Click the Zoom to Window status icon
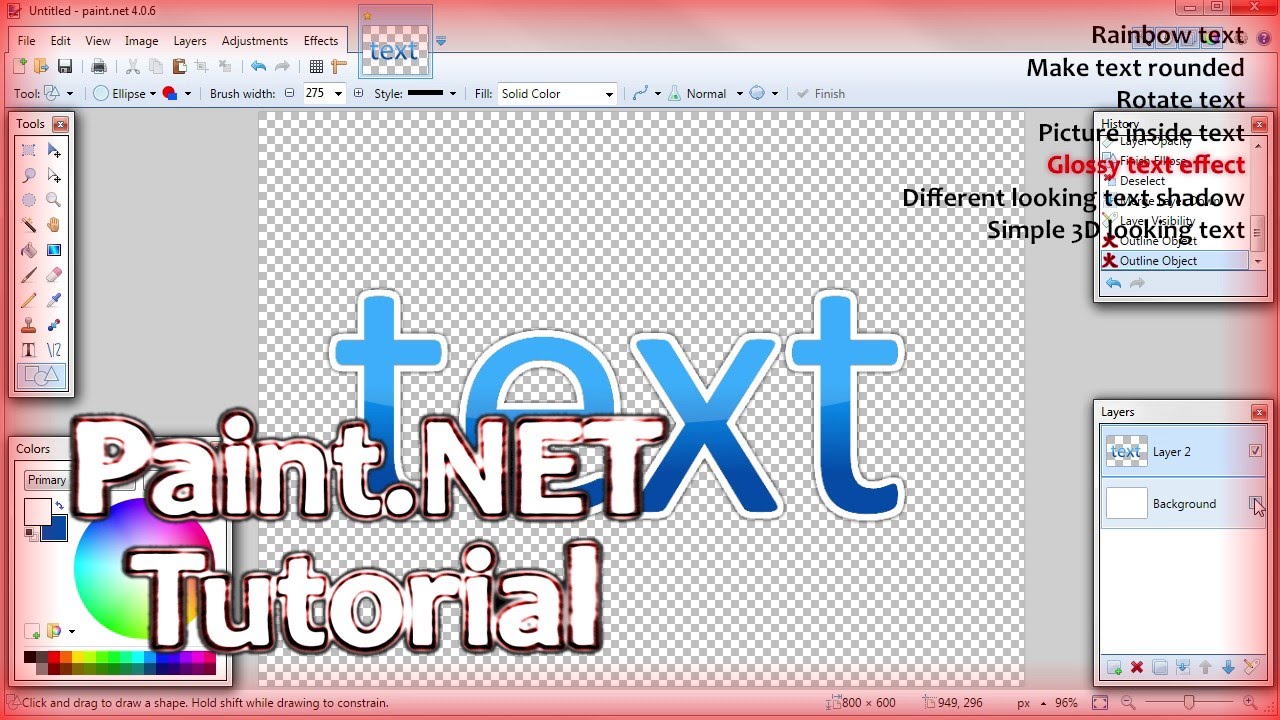The image size is (1280, 720). 1099,703
